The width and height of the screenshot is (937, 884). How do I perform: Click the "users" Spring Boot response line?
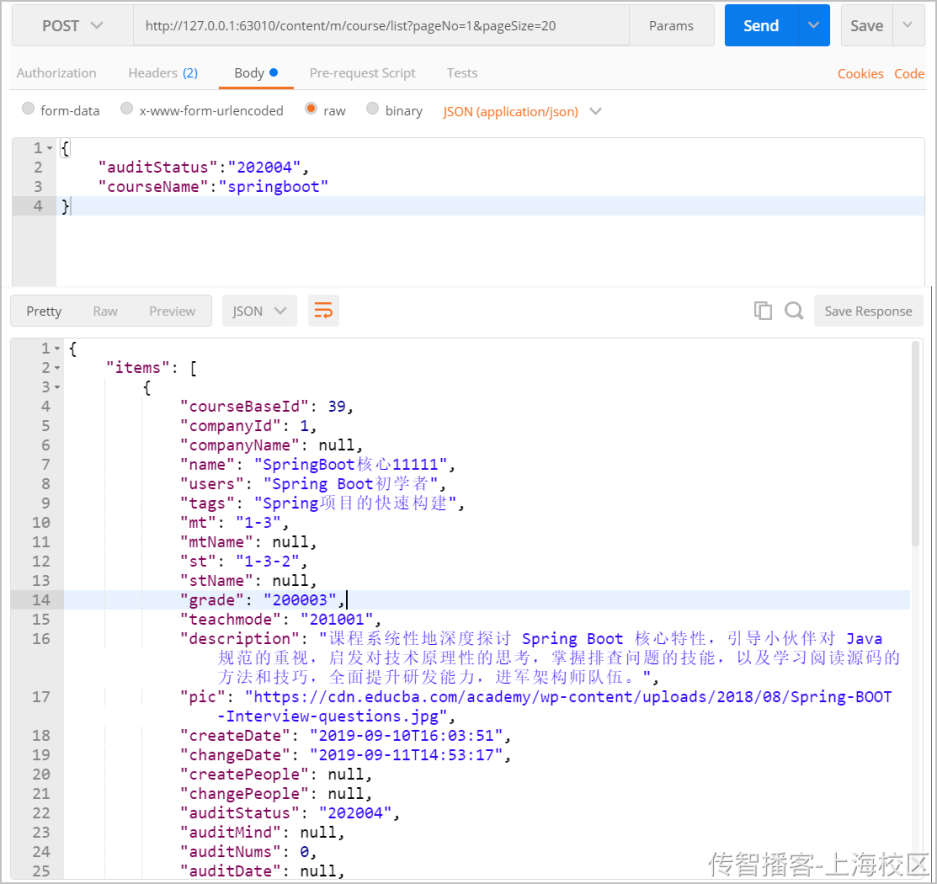click(313, 484)
